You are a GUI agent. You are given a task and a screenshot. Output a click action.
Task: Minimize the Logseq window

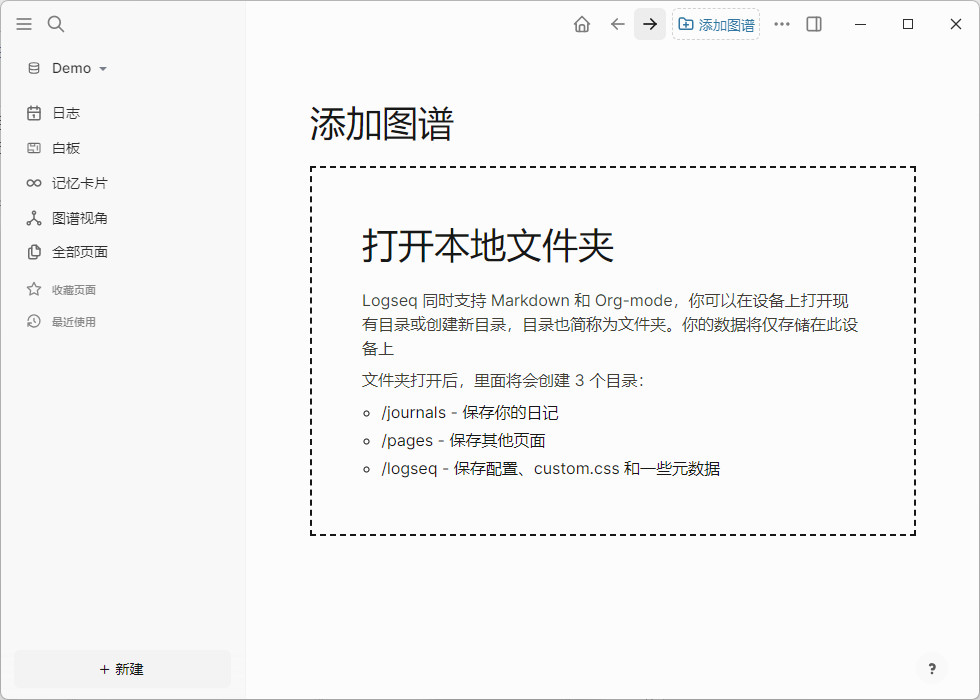(861, 24)
